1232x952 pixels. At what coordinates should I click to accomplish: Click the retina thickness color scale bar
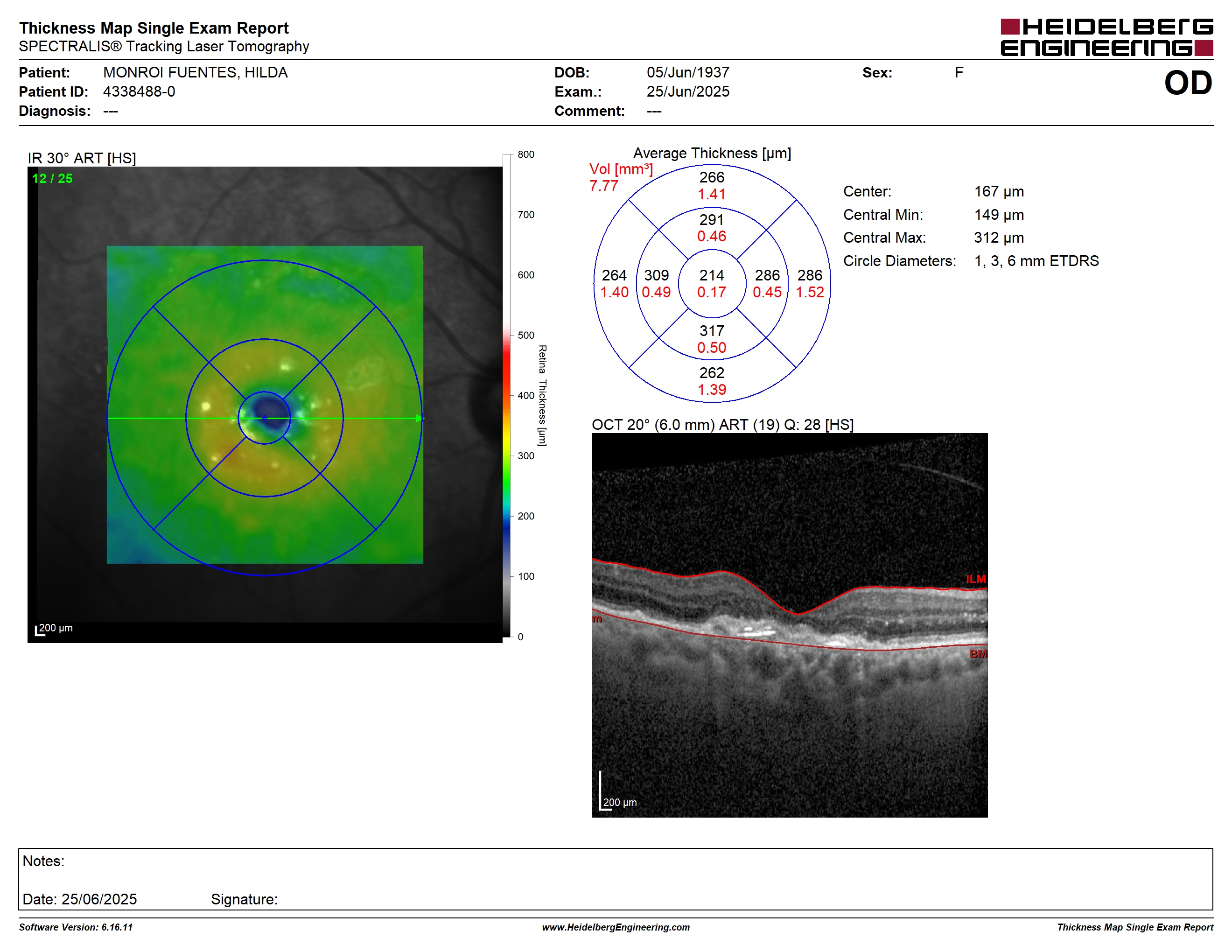click(506, 395)
